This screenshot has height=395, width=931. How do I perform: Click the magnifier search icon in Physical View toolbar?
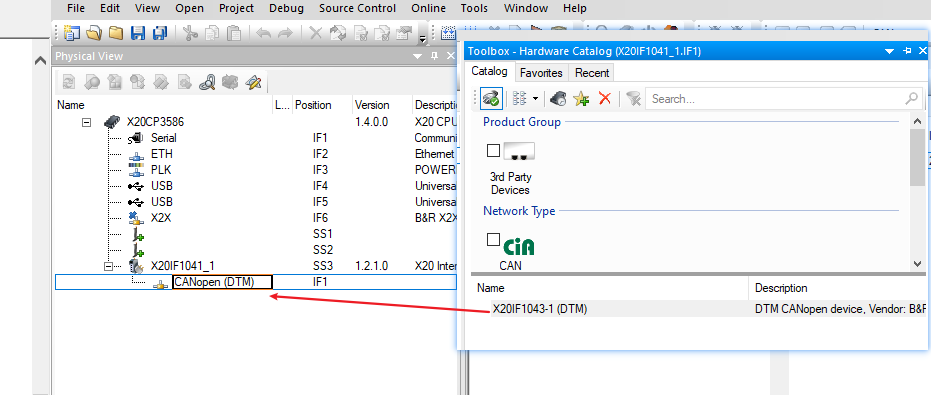point(207,82)
